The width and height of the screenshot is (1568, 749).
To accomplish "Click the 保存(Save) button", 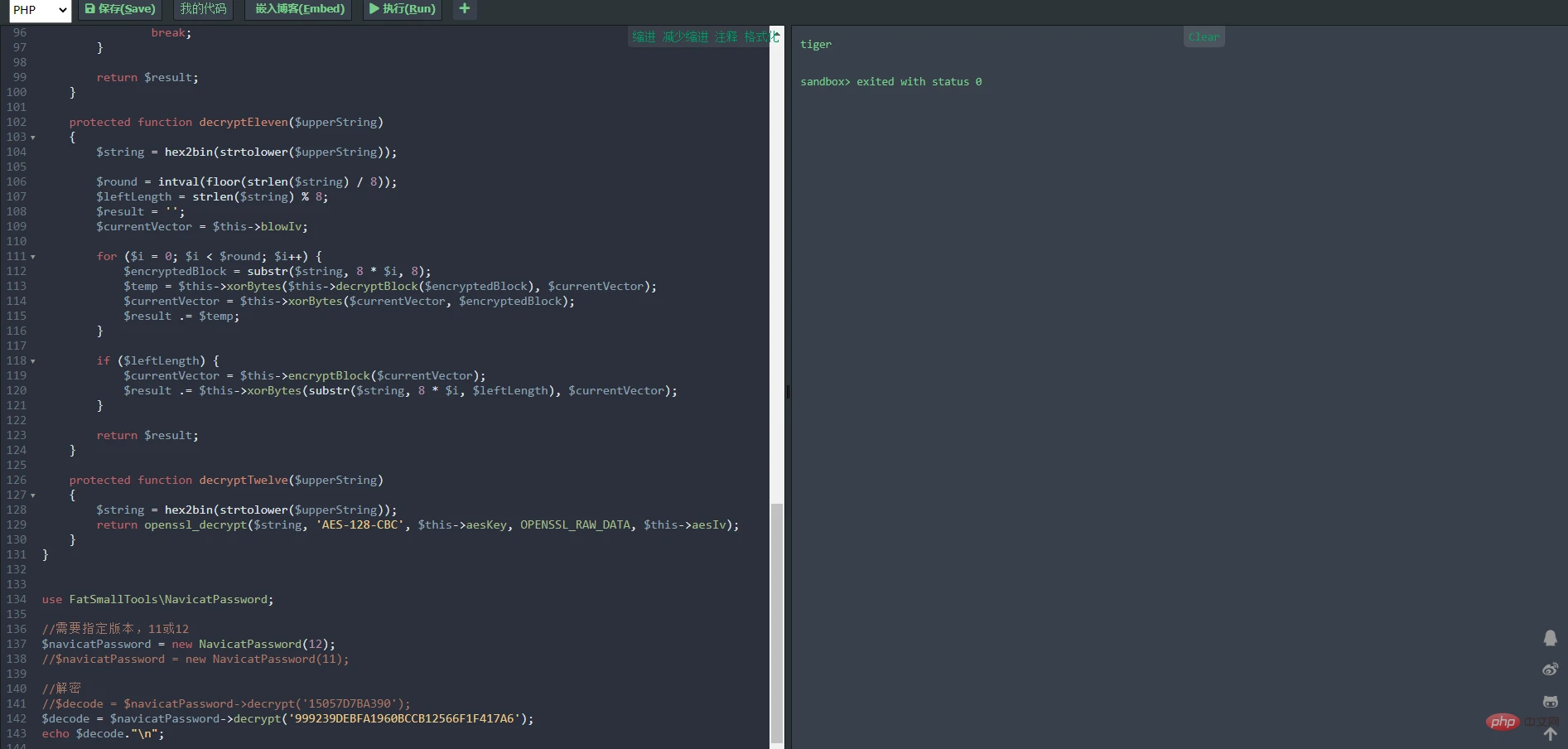I will [x=120, y=9].
